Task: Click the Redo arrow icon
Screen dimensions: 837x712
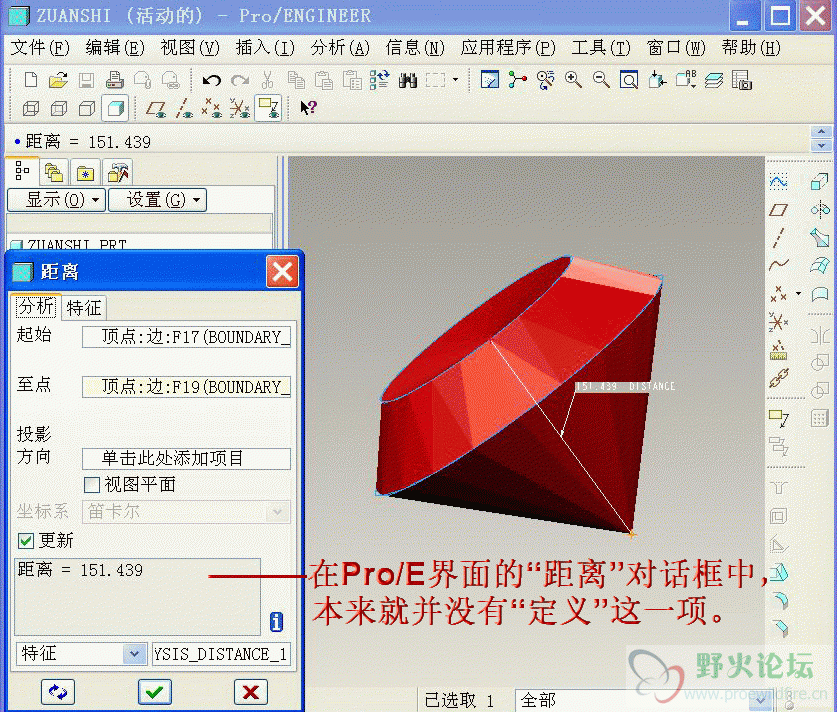Action: tap(240, 80)
